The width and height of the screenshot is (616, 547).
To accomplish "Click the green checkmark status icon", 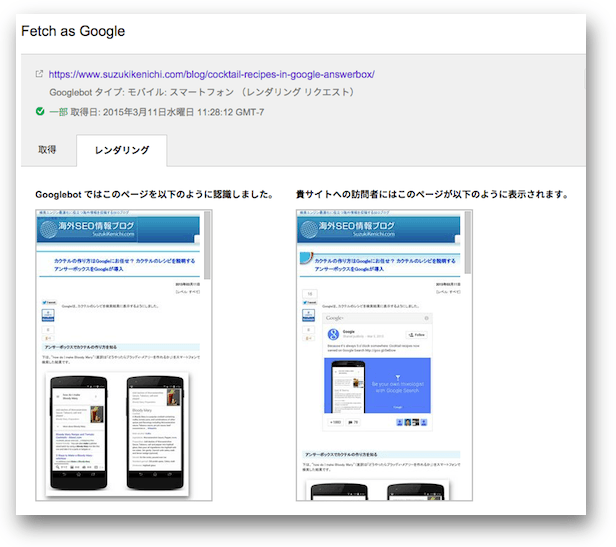I will [40, 111].
